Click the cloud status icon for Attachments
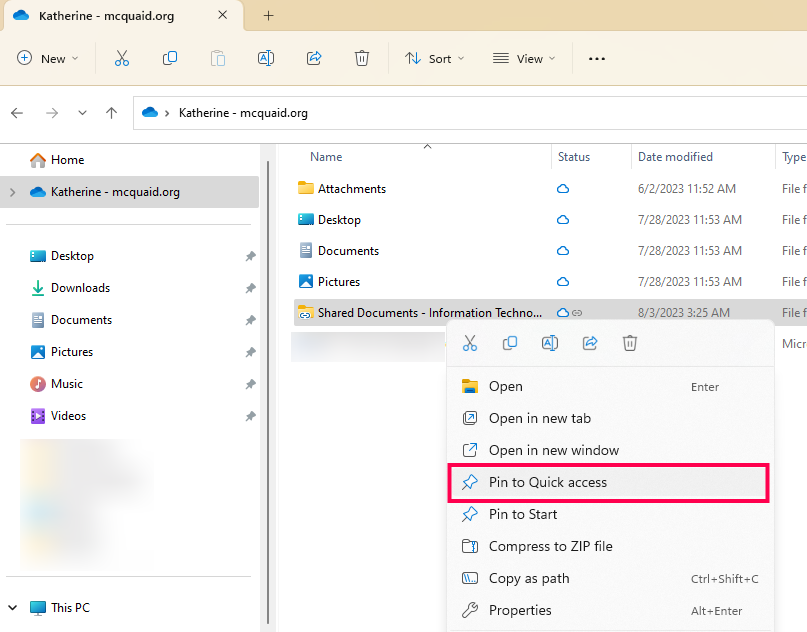Screen dimensions: 807x632 point(563,189)
